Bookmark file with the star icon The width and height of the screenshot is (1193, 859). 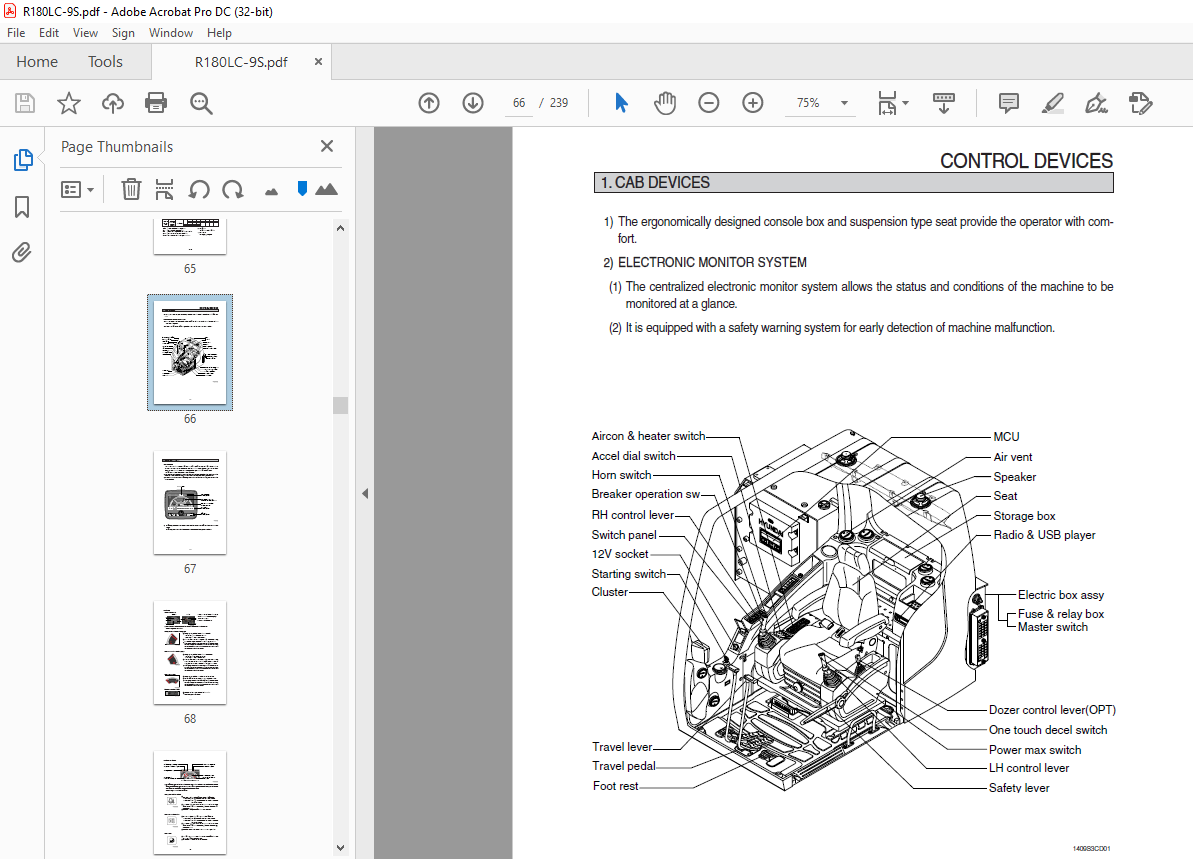[69, 103]
